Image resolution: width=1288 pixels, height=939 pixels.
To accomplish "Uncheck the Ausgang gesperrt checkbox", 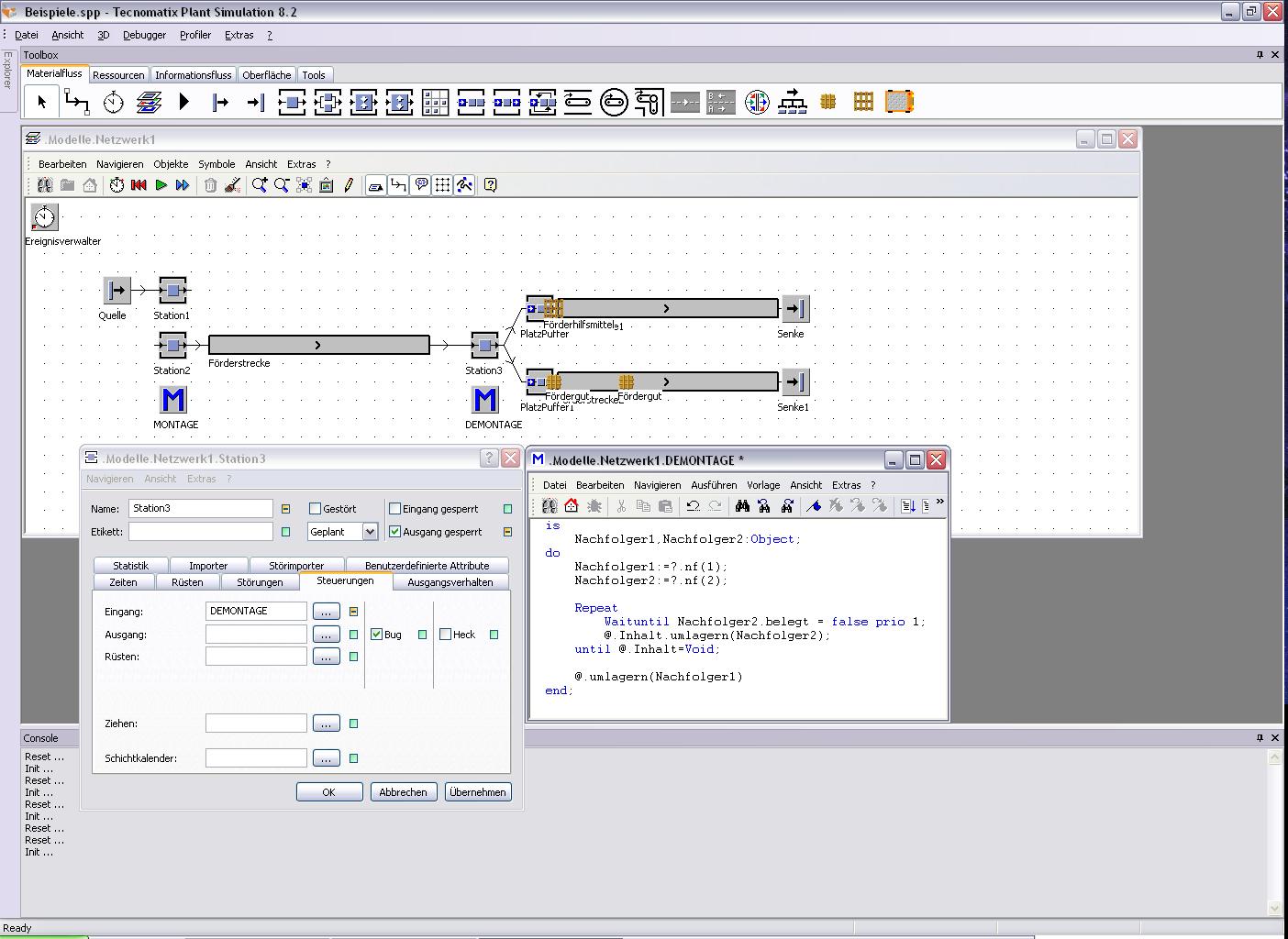I will tap(395, 531).
